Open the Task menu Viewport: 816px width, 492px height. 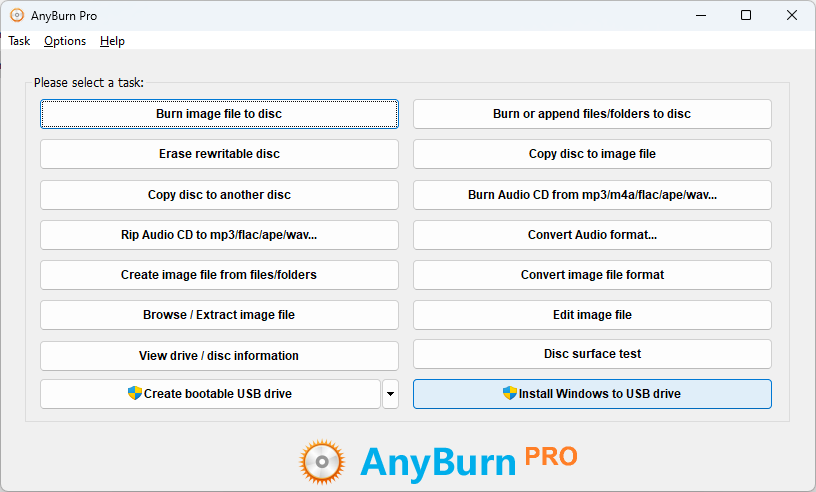tap(19, 41)
